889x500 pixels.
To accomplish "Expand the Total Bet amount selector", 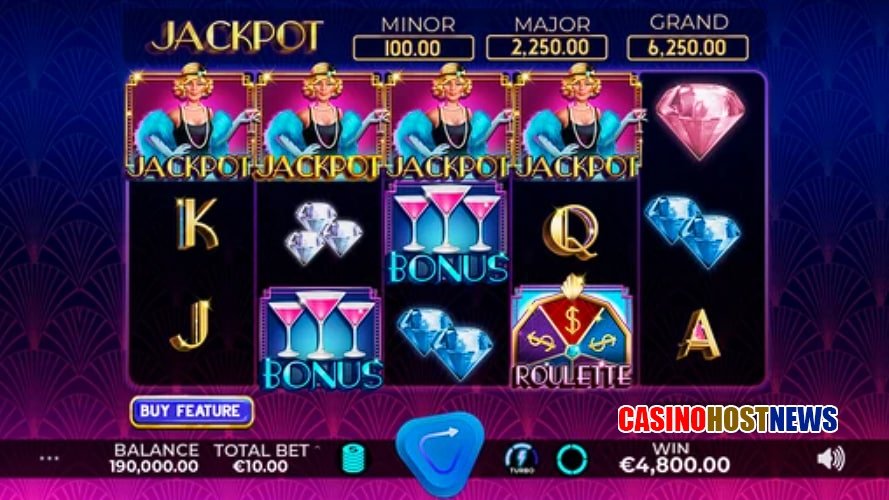I will (x=261, y=458).
